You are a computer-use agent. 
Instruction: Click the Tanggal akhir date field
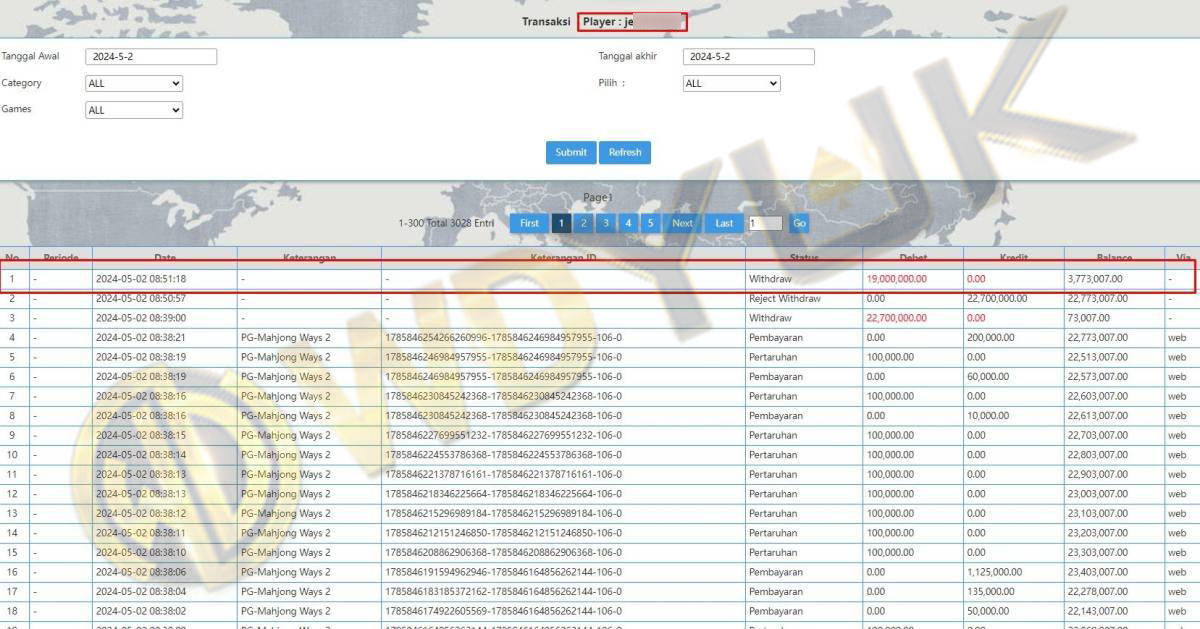tap(749, 57)
